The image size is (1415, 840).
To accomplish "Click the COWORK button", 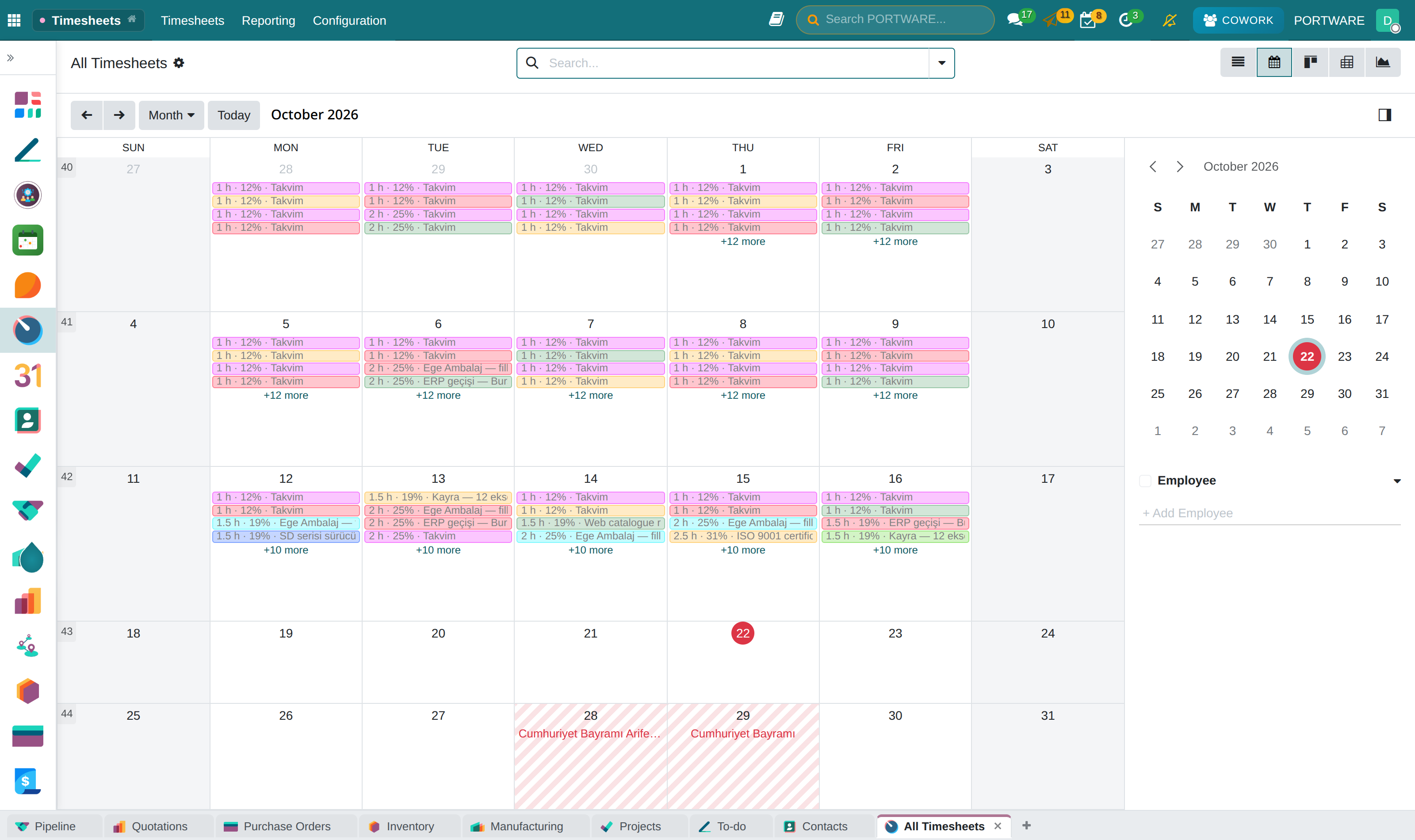I will point(1238,20).
